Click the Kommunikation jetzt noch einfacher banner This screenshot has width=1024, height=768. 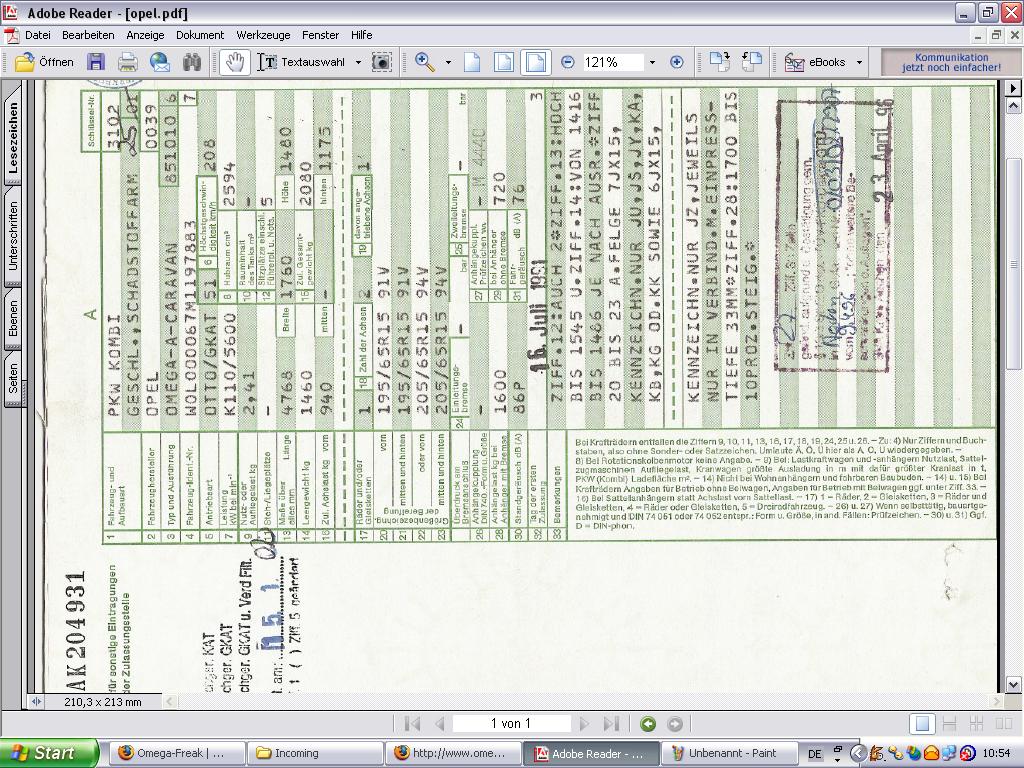pyautogui.click(x=951, y=62)
